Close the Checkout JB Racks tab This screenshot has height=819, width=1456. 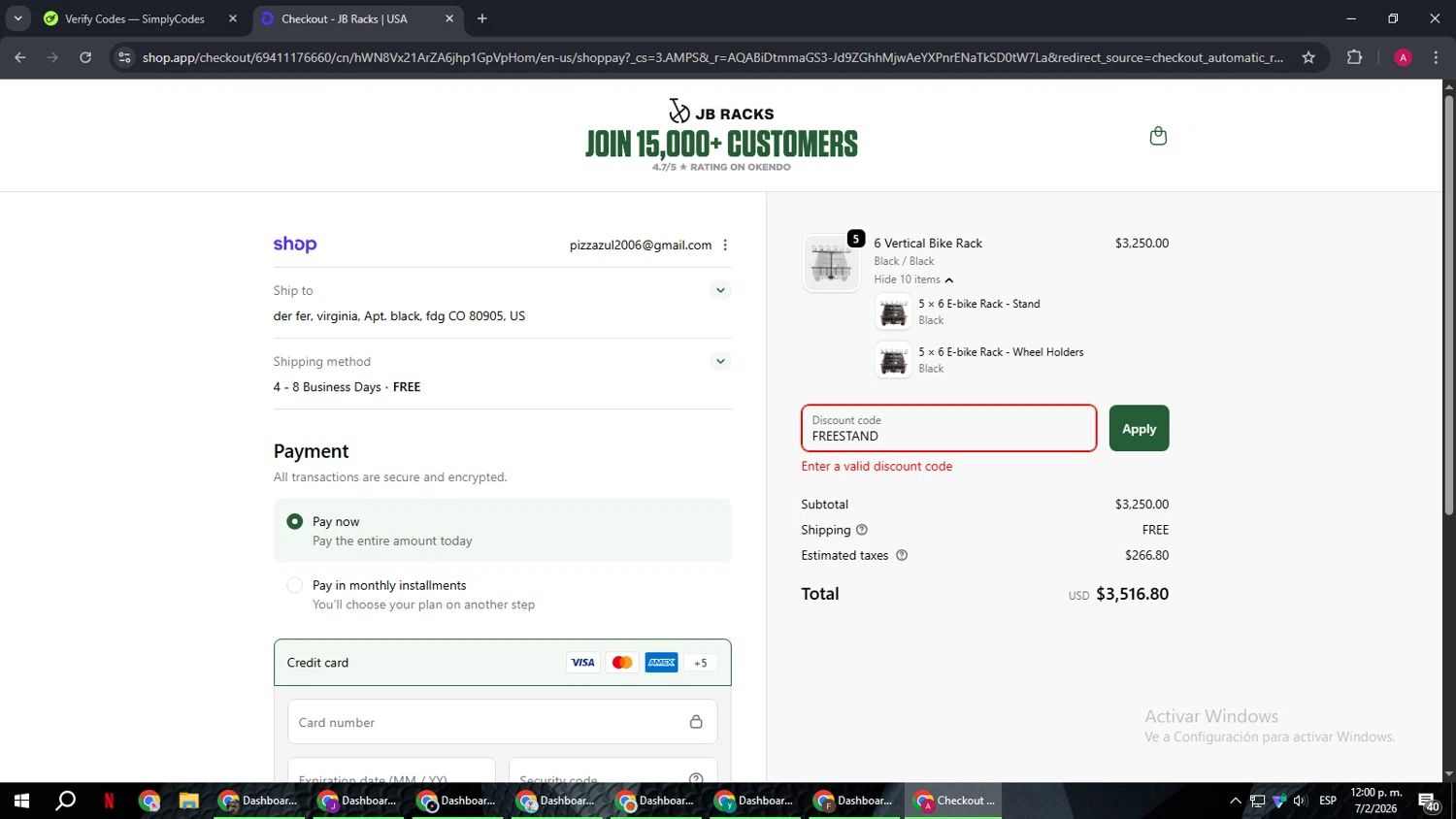[449, 18]
